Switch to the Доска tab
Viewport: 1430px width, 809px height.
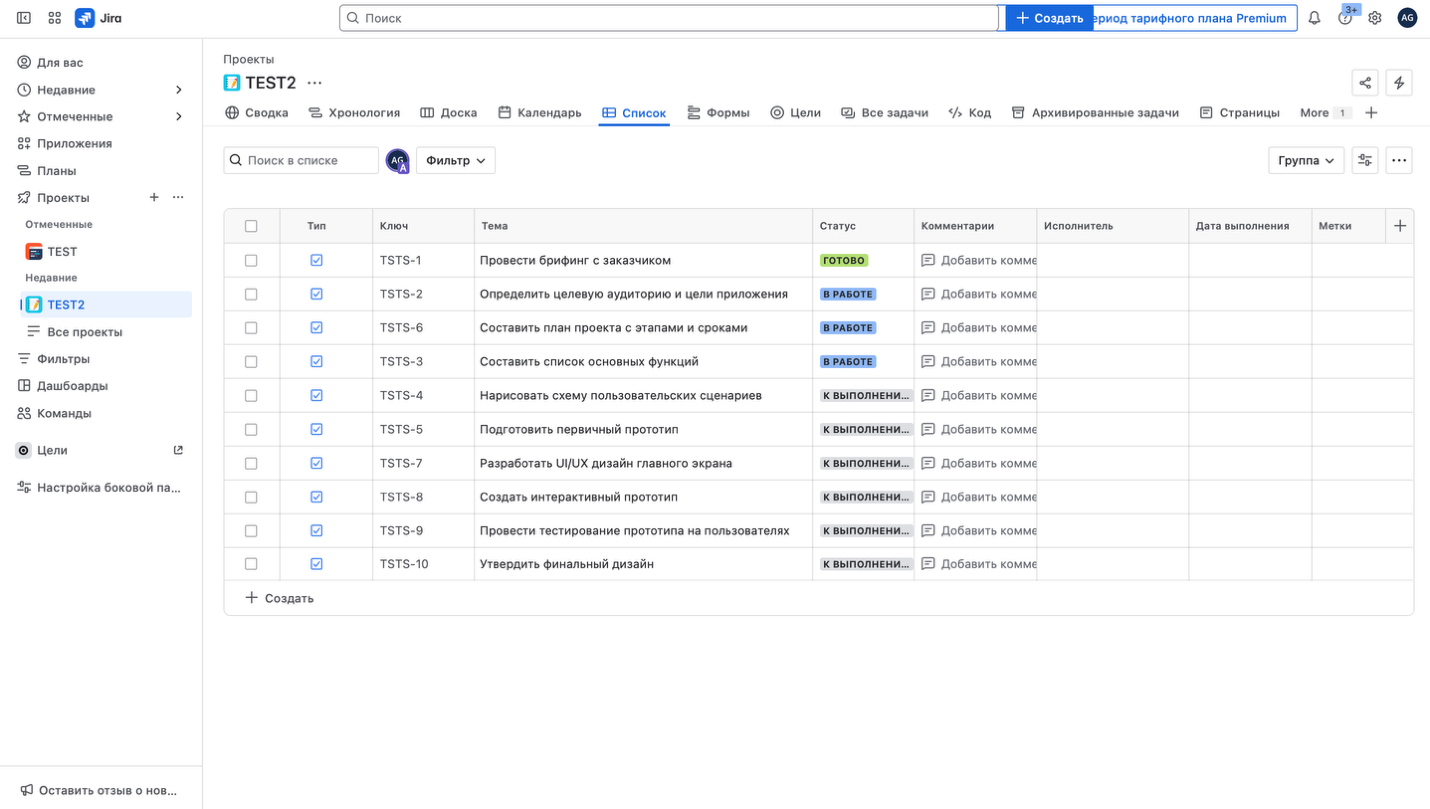coord(448,113)
